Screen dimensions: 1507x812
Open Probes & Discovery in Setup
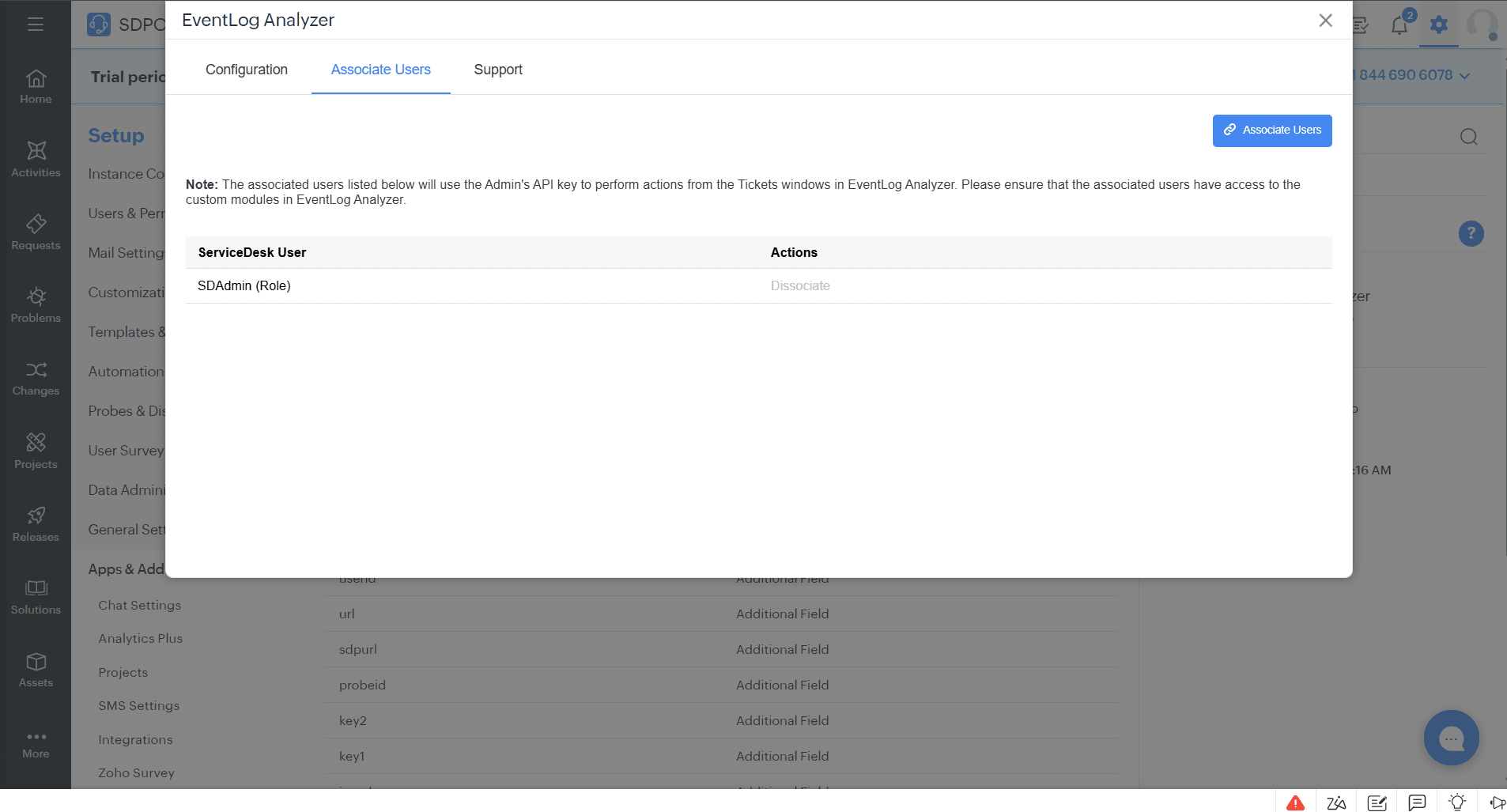[127, 411]
